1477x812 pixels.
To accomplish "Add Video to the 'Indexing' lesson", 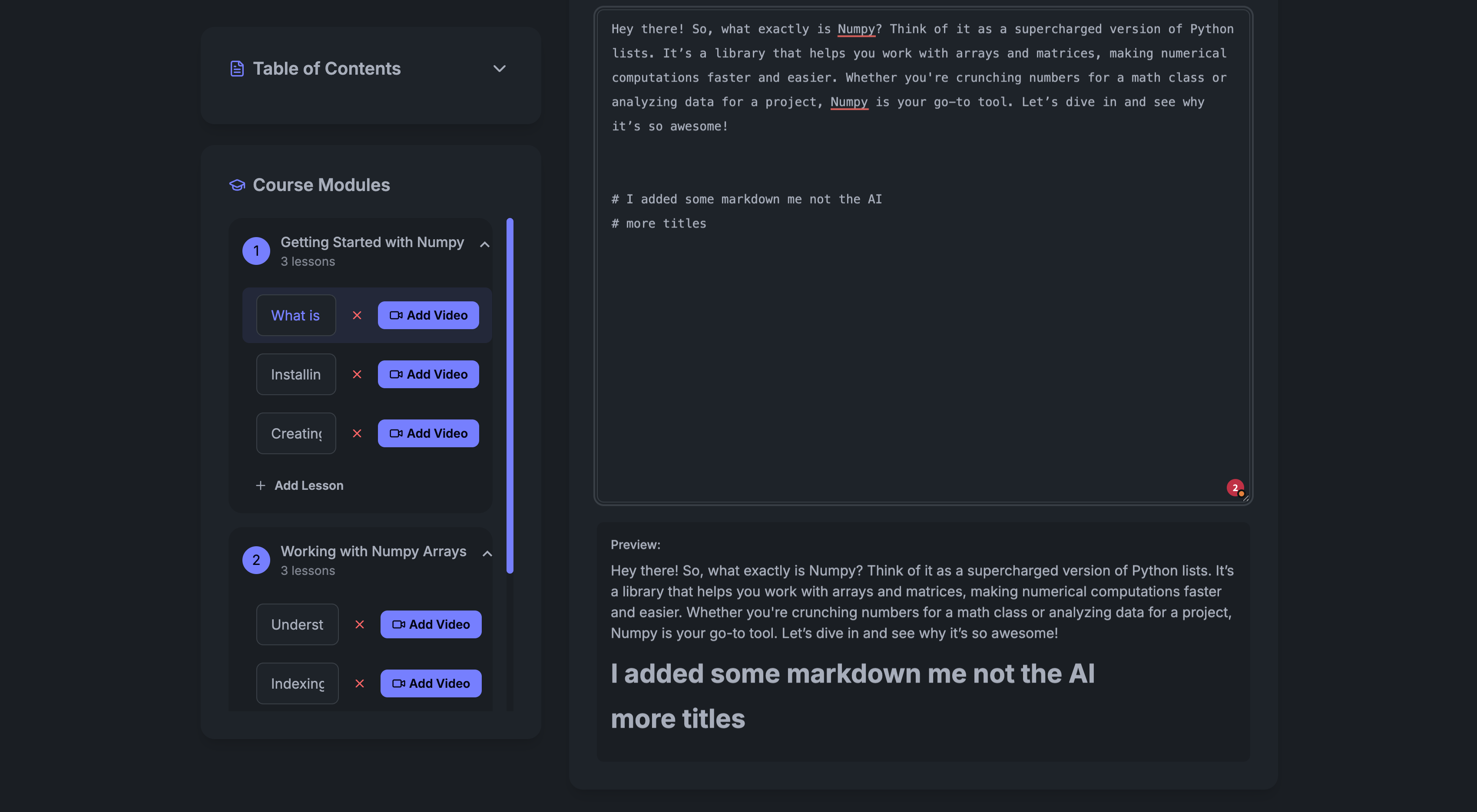I will click(431, 683).
